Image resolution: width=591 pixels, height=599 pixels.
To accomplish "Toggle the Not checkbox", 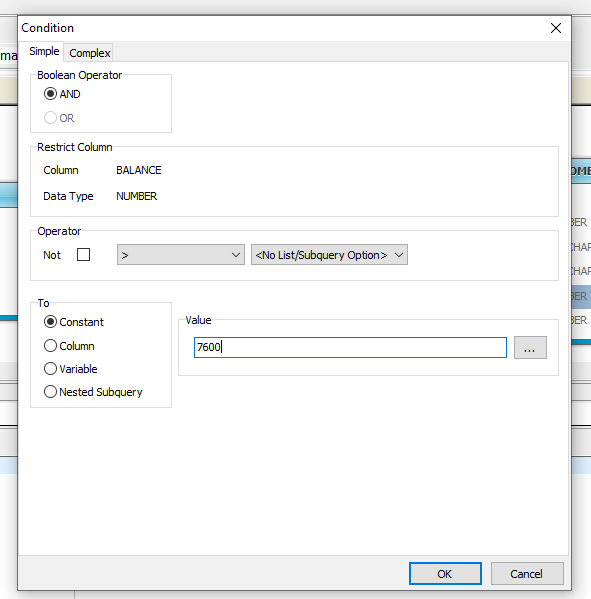I will 83,254.
